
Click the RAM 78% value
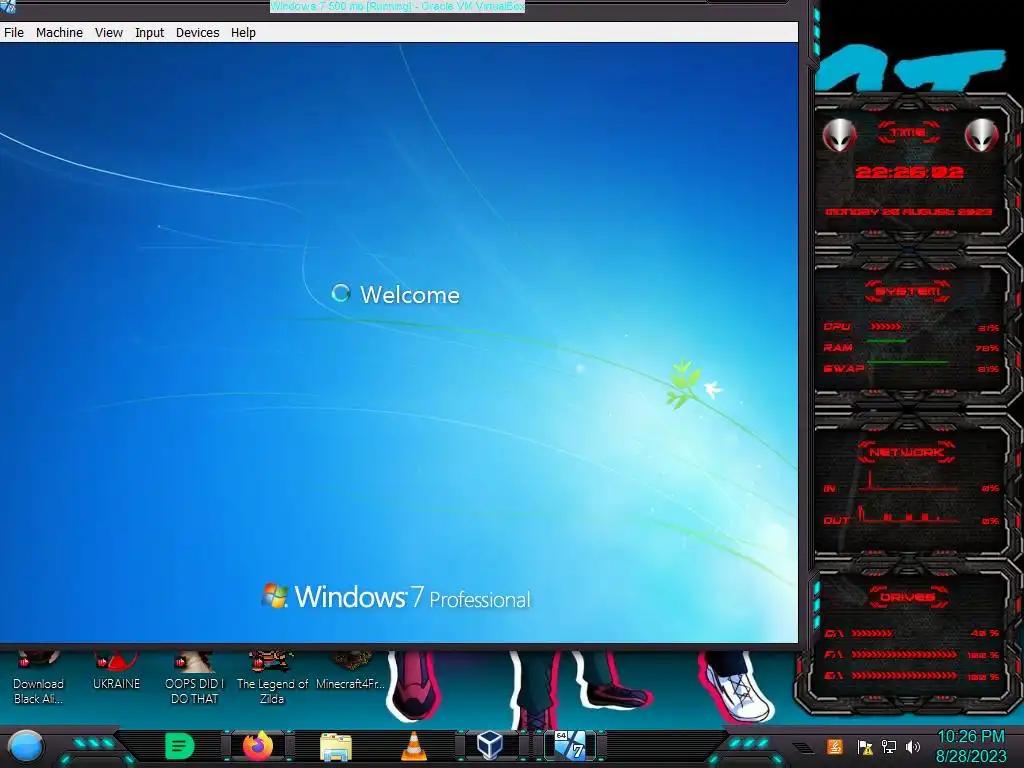(987, 349)
